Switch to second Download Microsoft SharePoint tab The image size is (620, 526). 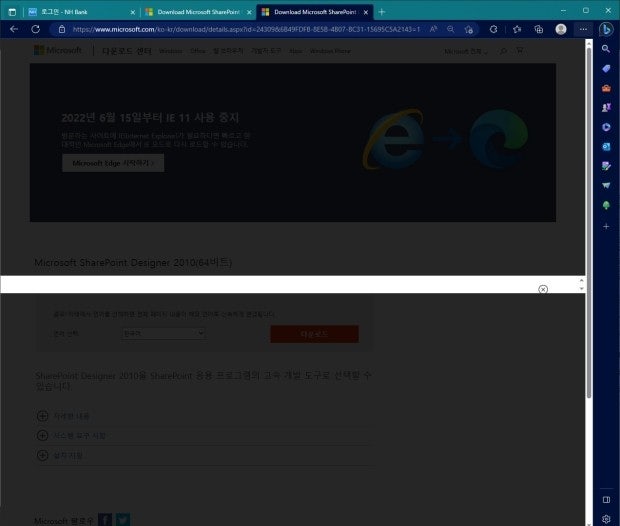coord(199,12)
